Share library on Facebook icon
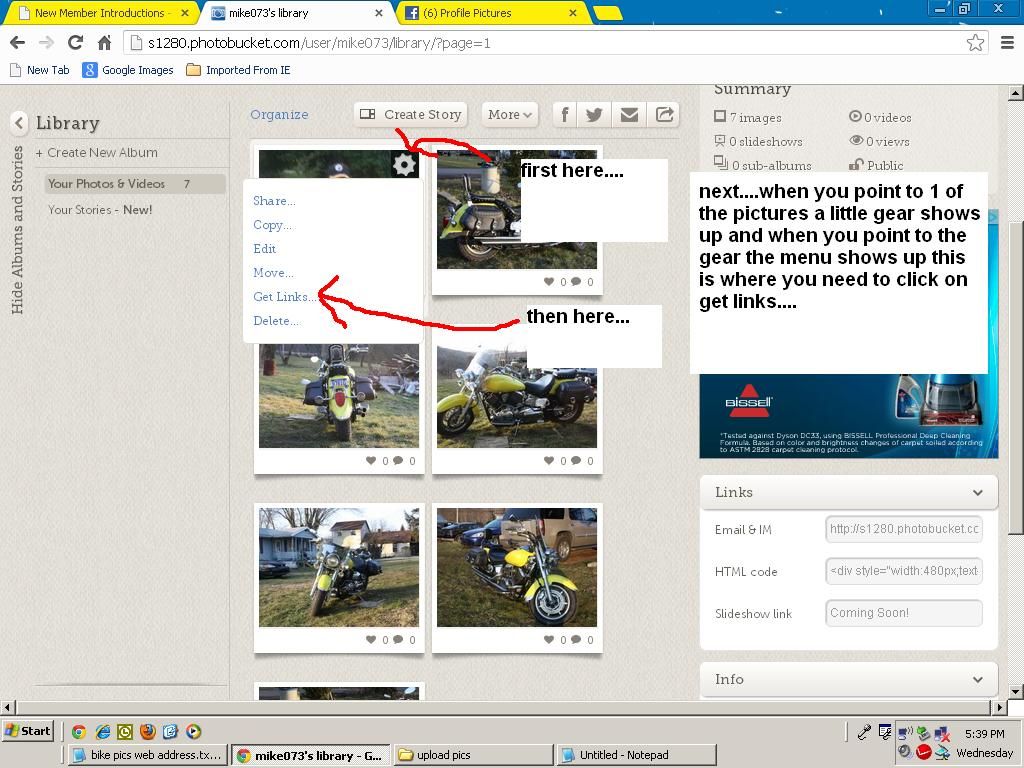1024x768 pixels. 564,115
